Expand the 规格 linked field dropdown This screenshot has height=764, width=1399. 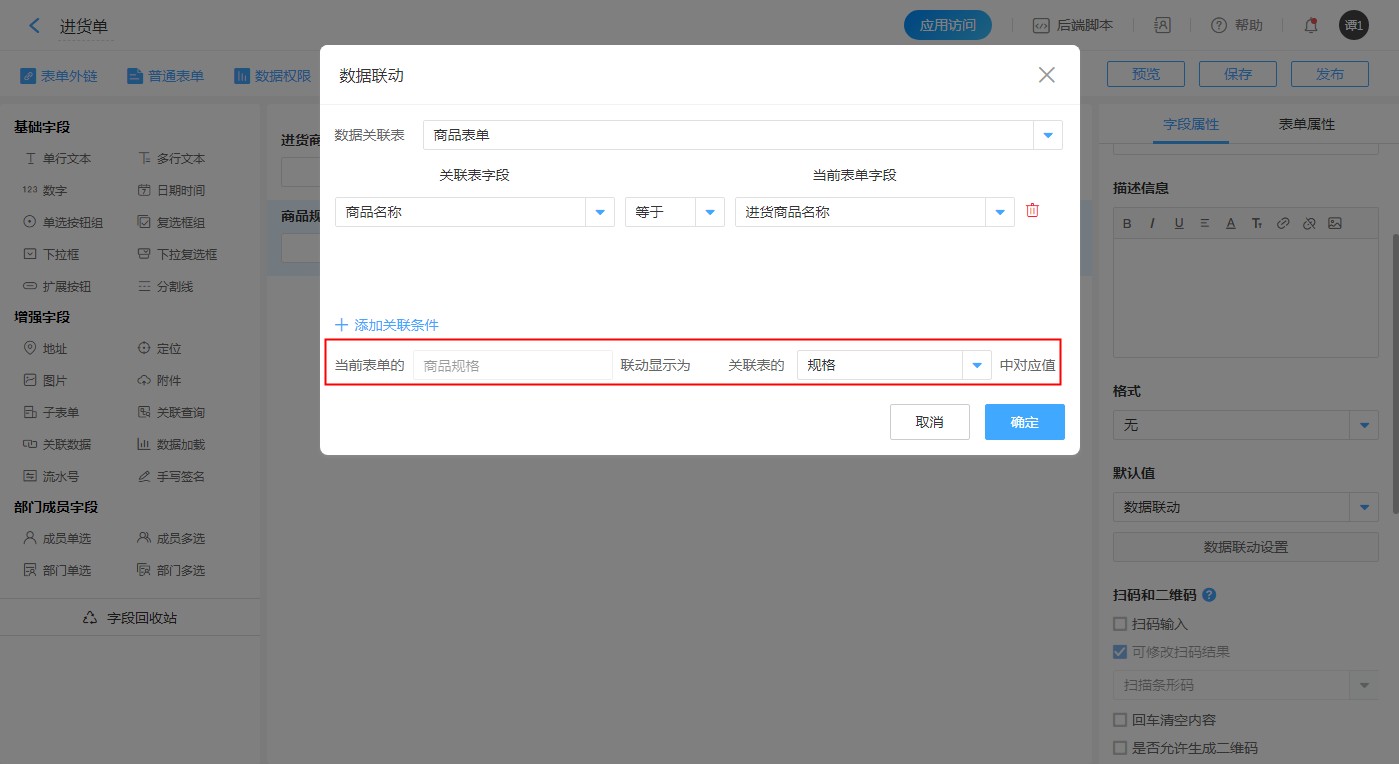coord(976,366)
